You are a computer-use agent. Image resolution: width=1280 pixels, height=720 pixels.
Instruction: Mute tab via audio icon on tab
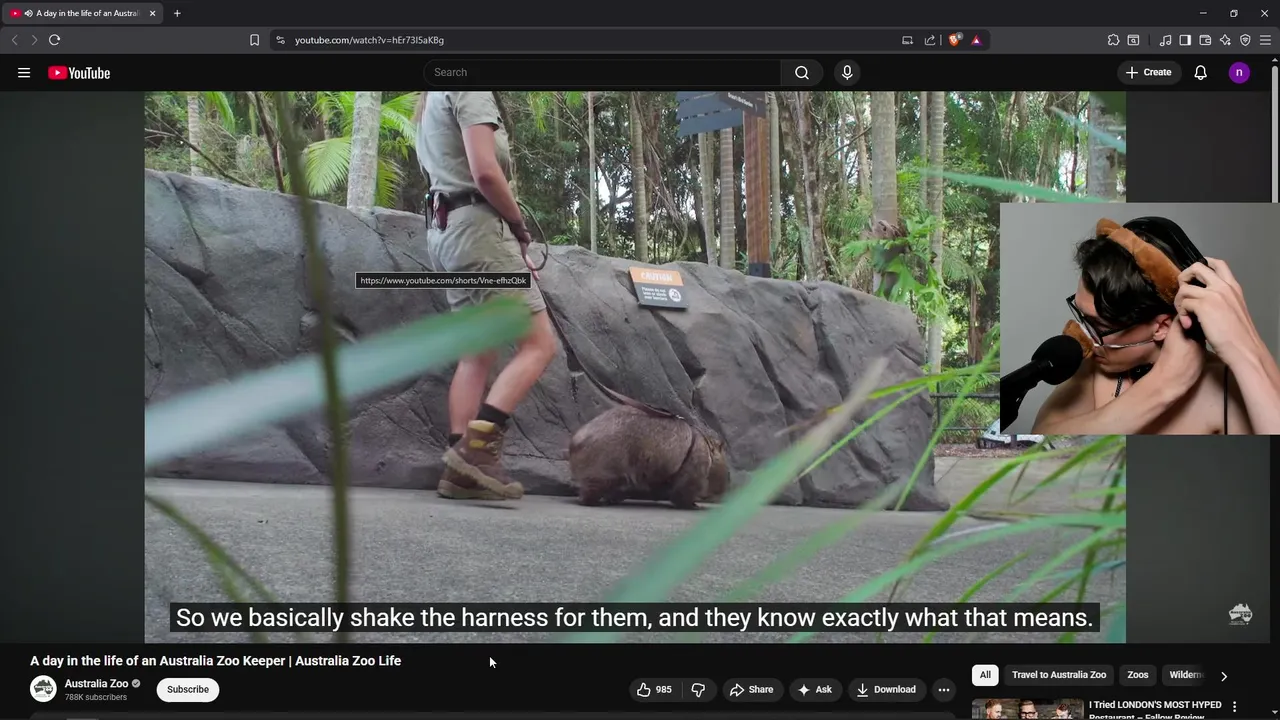tap(27, 13)
